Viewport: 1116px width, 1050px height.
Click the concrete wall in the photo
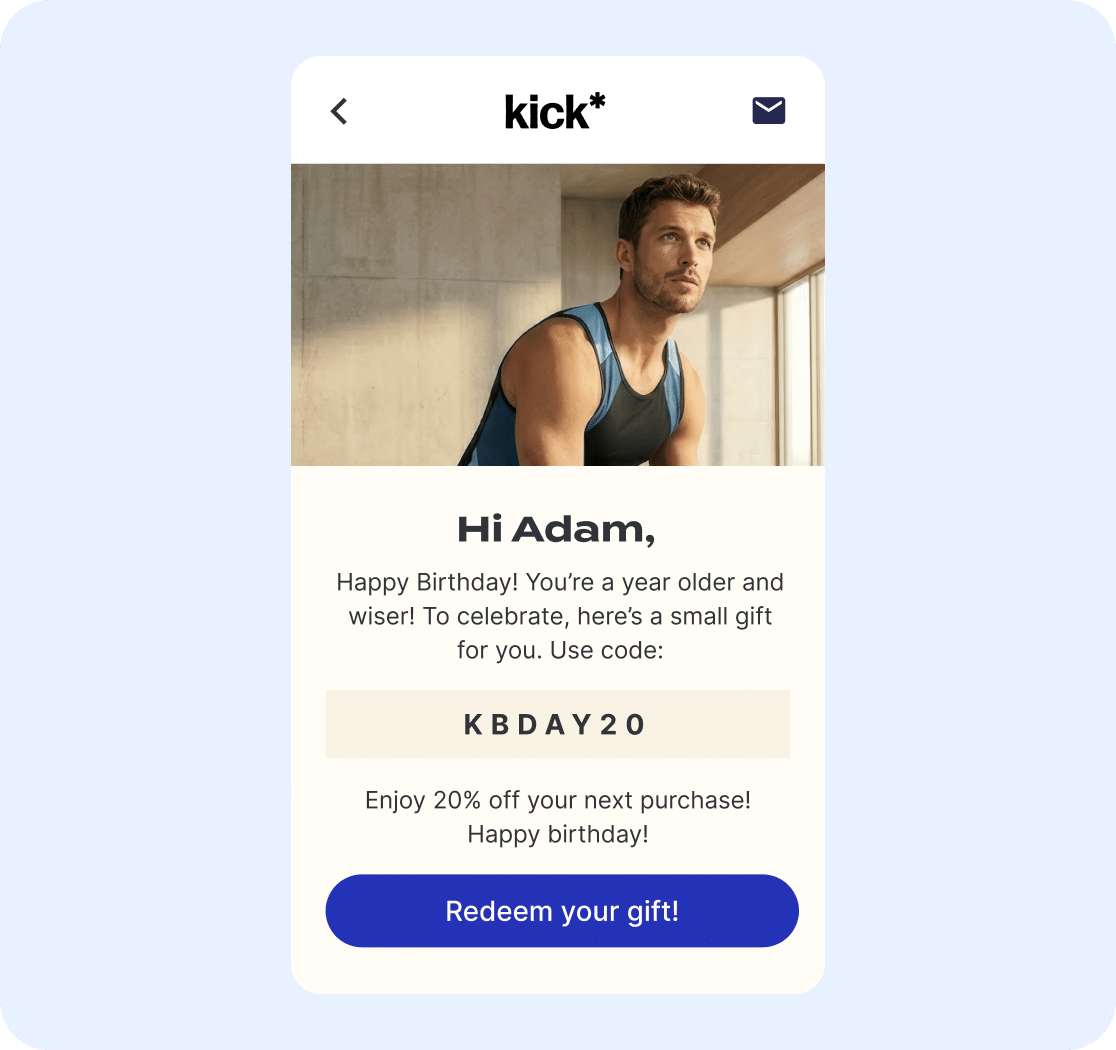[399, 313]
